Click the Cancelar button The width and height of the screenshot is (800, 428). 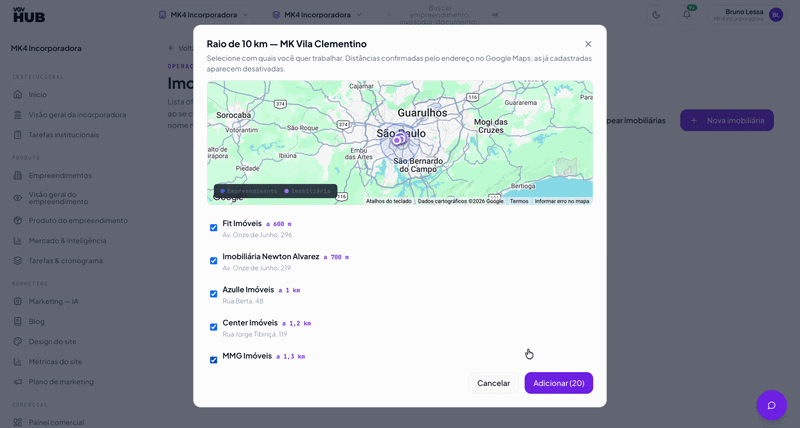493,383
